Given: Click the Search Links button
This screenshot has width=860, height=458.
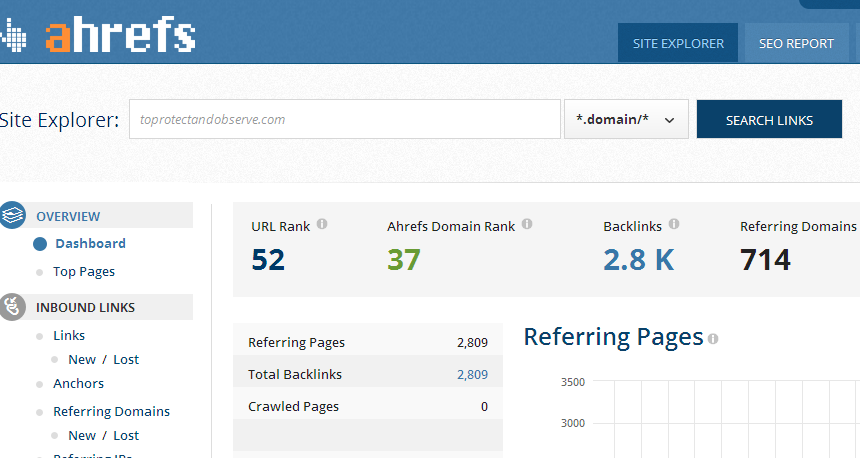Looking at the screenshot, I should tap(769, 119).
